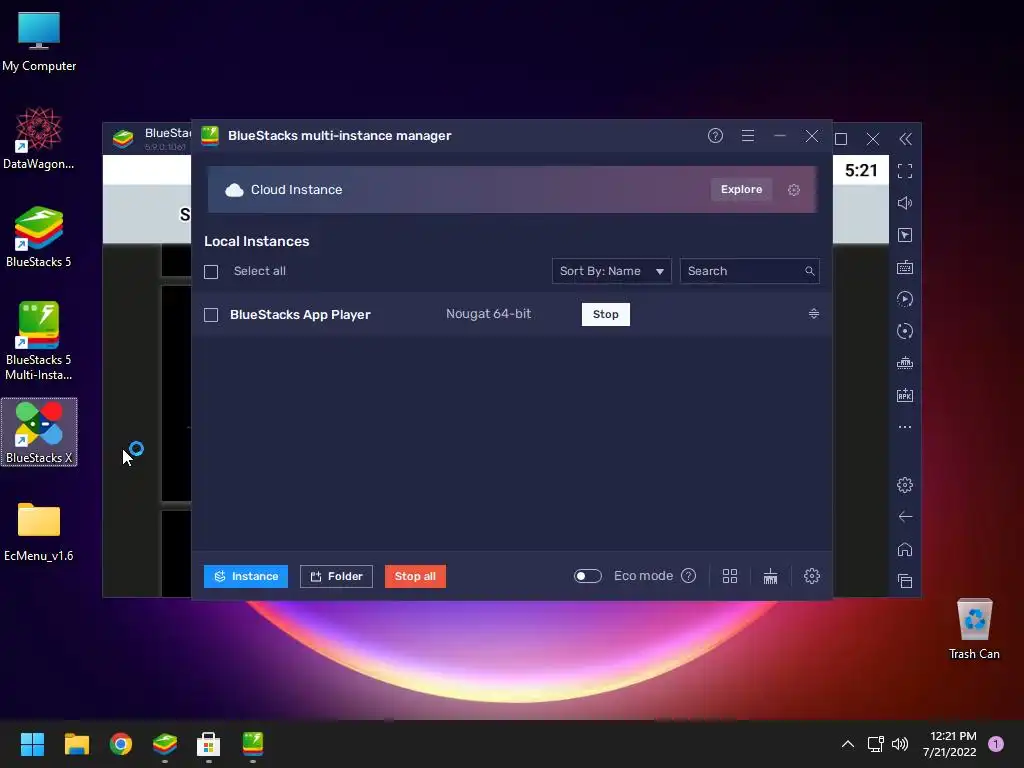Open File Explorer from taskbar
This screenshot has width=1024, height=768.
click(x=76, y=744)
